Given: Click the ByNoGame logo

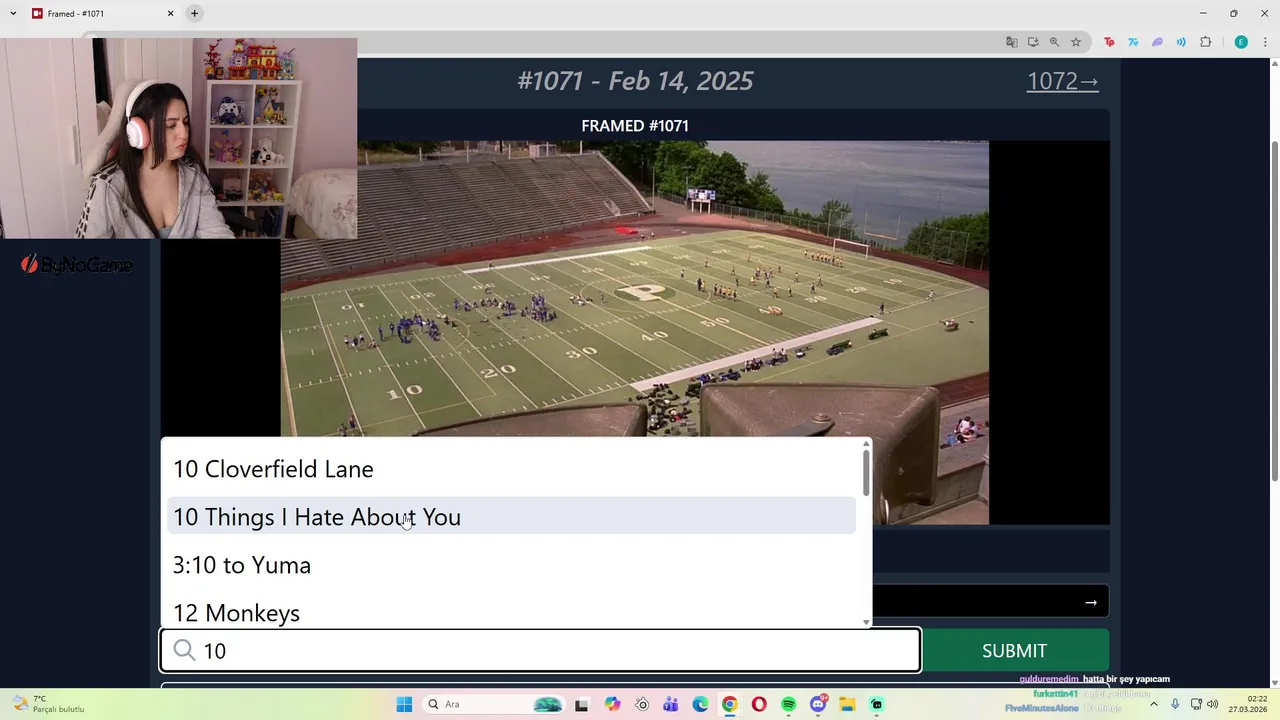Looking at the screenshot, I should pos(77,265).
